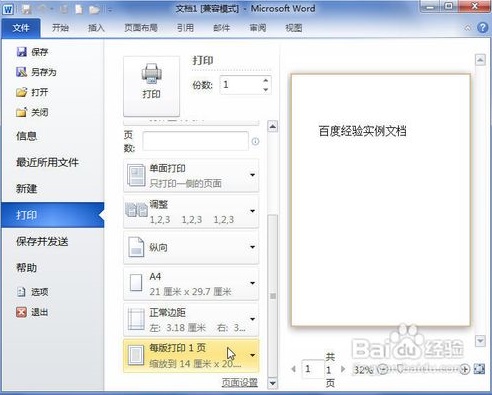Click the quick access save icon
Viewport: 492px width, 395px height.
click(x=26, y=9)
